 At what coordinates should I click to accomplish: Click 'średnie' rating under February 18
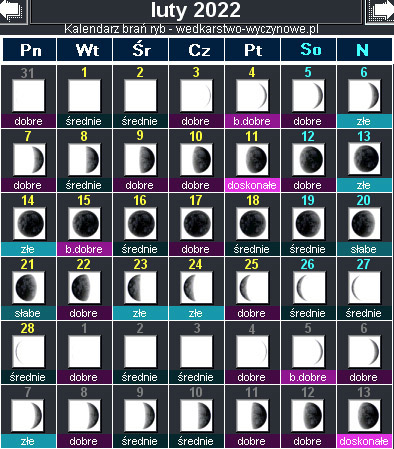click(x=252, y=249)
